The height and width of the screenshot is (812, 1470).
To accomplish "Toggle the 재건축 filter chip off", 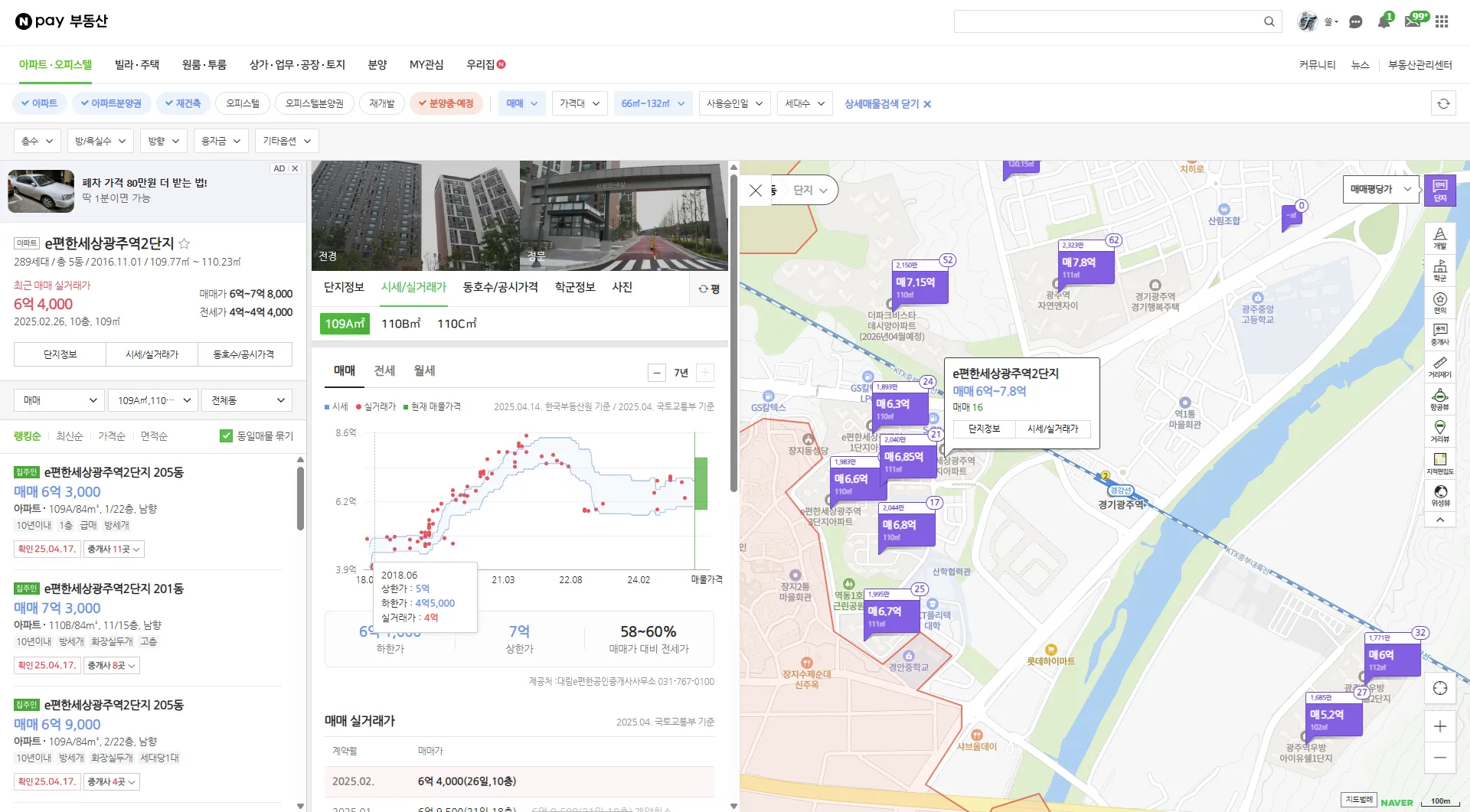I will [x=183, y=103].
